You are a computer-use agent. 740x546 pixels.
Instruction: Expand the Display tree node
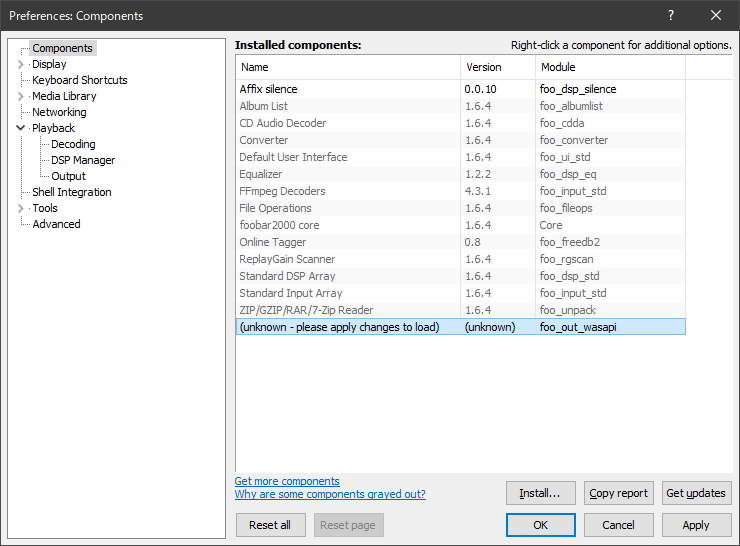(21, 64)
